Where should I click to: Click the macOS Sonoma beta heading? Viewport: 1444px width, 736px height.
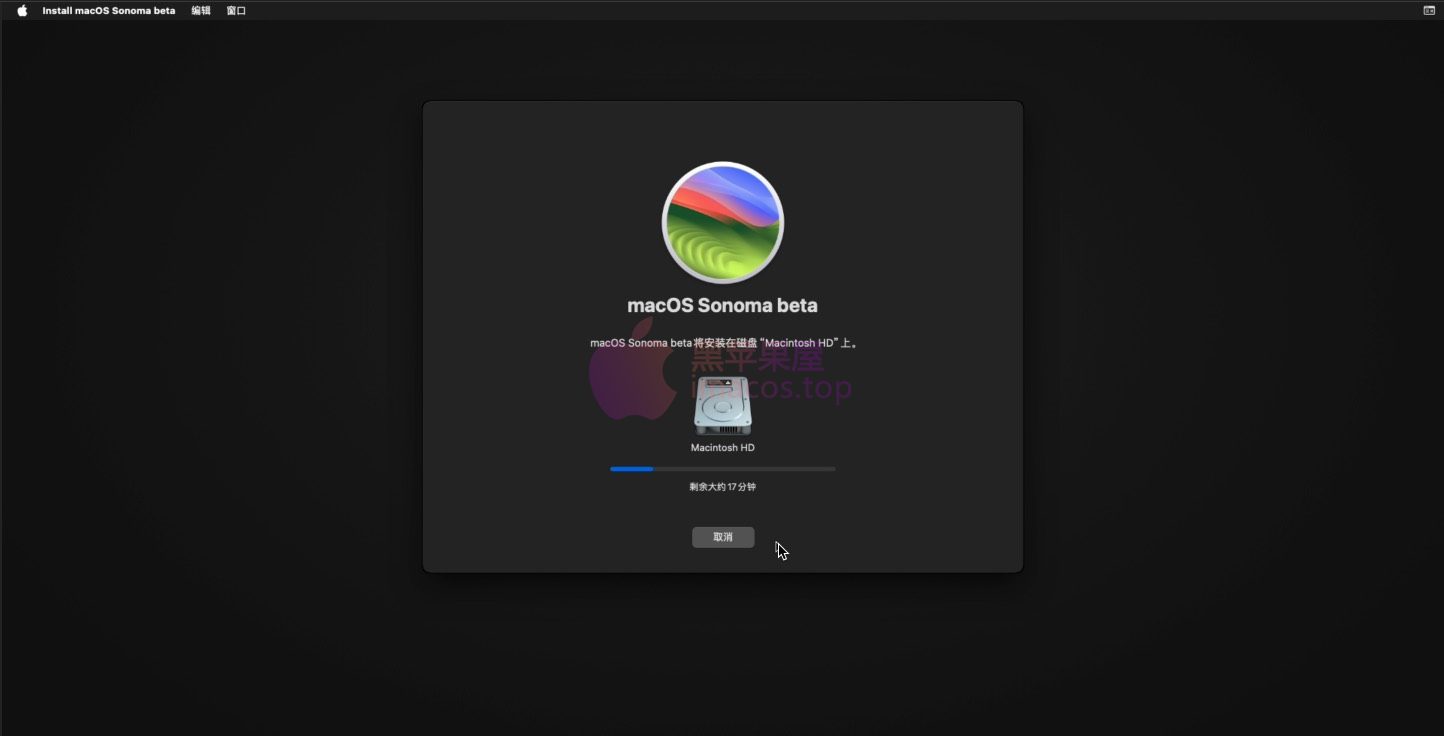click(x=723, y=305)
